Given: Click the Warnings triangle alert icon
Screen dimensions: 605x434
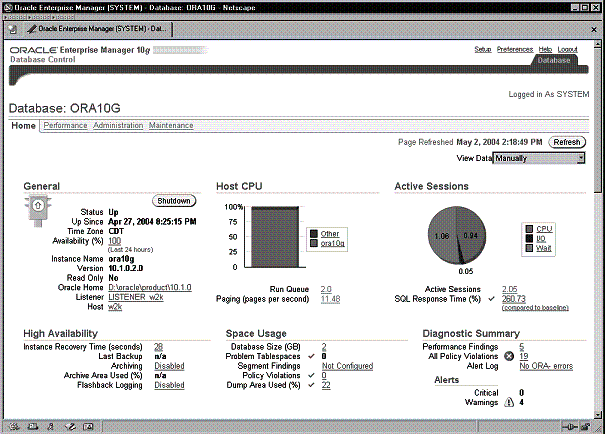Looking at the screenshot, I should (x=509, y=402).
